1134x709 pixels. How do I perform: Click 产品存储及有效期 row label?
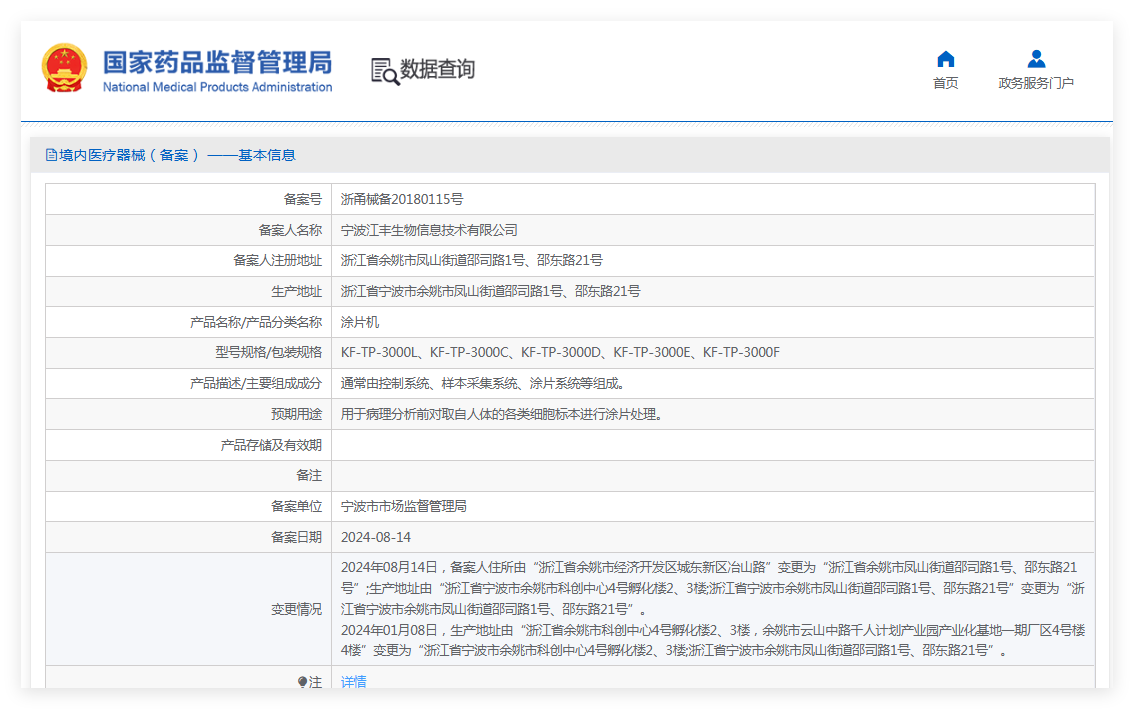click(x=271, y=445)
